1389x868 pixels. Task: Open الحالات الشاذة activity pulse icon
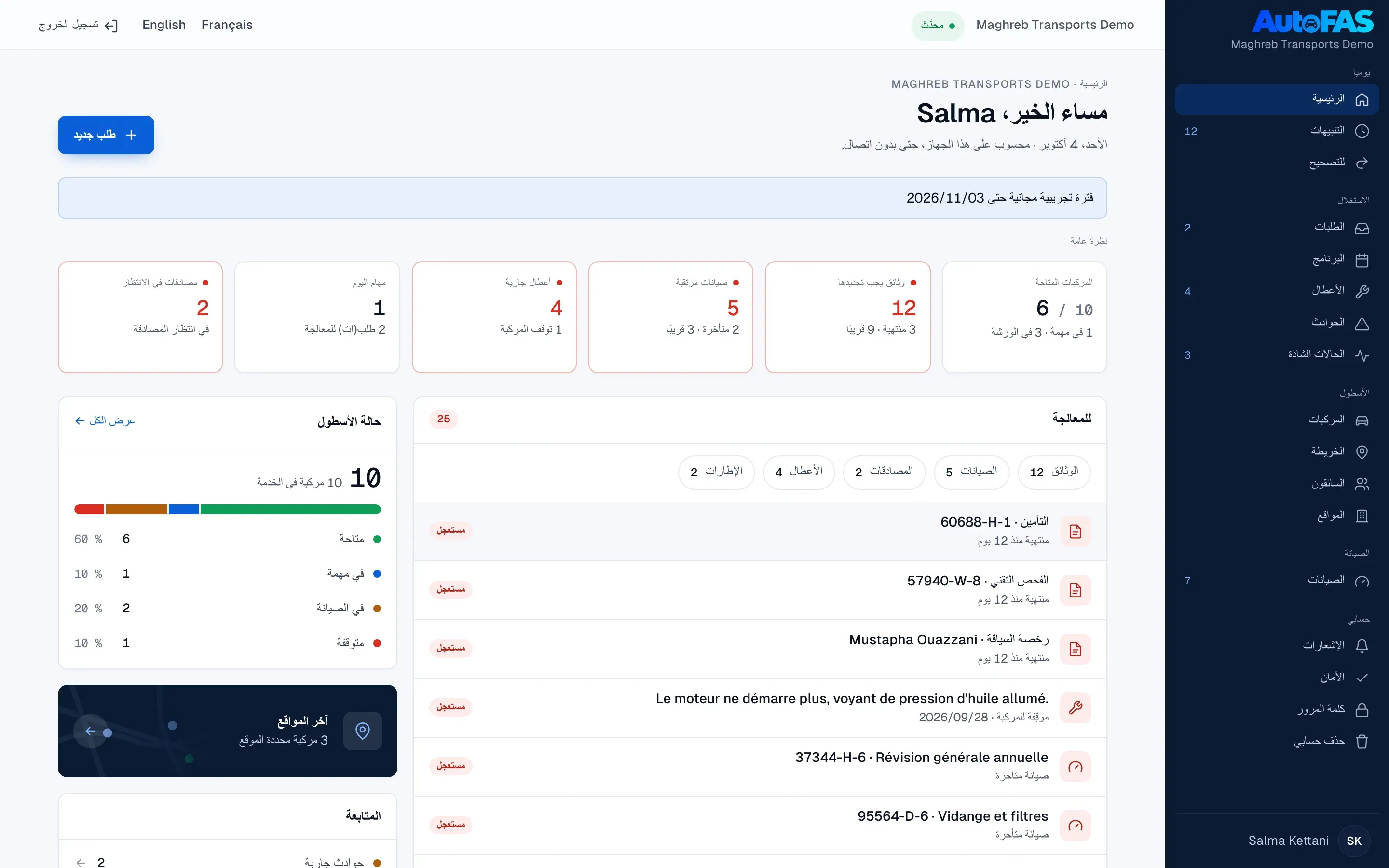tap(1362, 355)
